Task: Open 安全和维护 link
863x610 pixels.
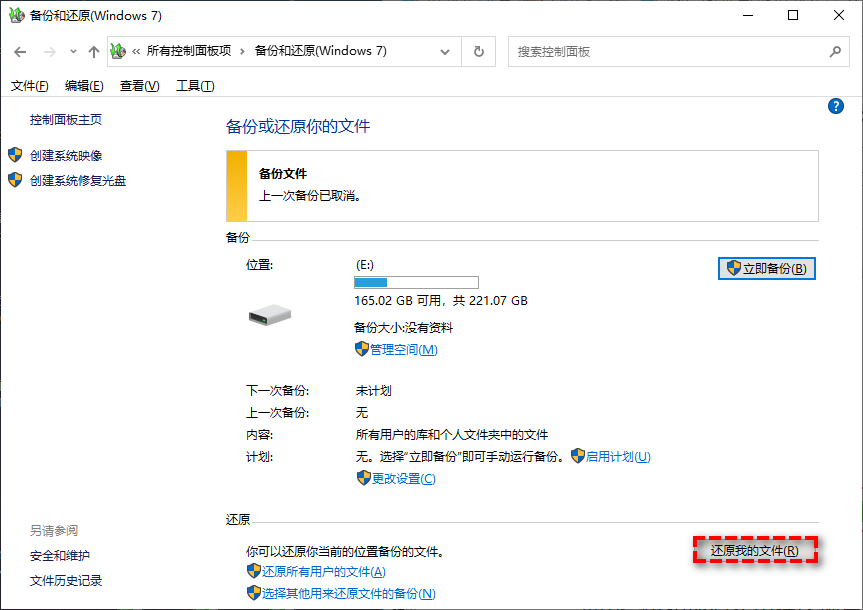Action: point(59,556)
